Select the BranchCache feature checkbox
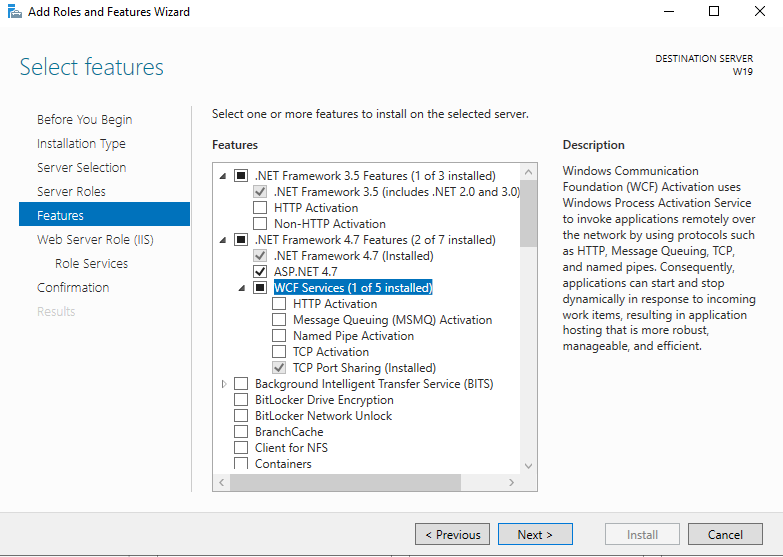Screen dimensions: 783x557 tap(241, 432)
